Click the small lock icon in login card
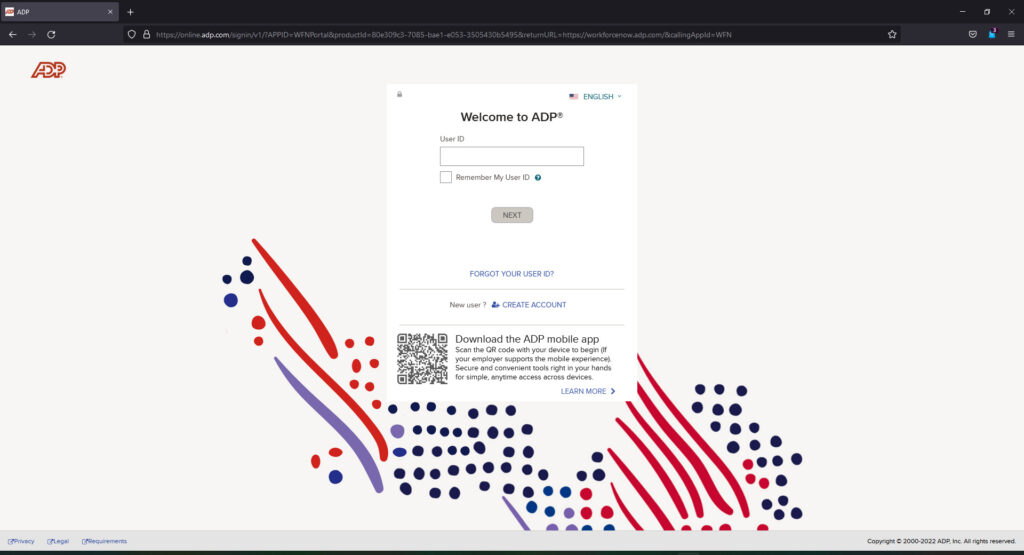Screen dimensions: 1024x555 400,94
